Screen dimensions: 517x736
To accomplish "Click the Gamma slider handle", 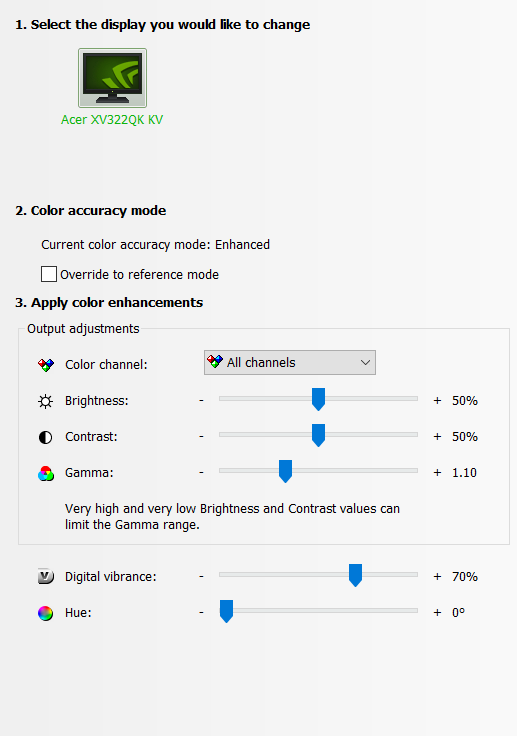I will point(286,471).
